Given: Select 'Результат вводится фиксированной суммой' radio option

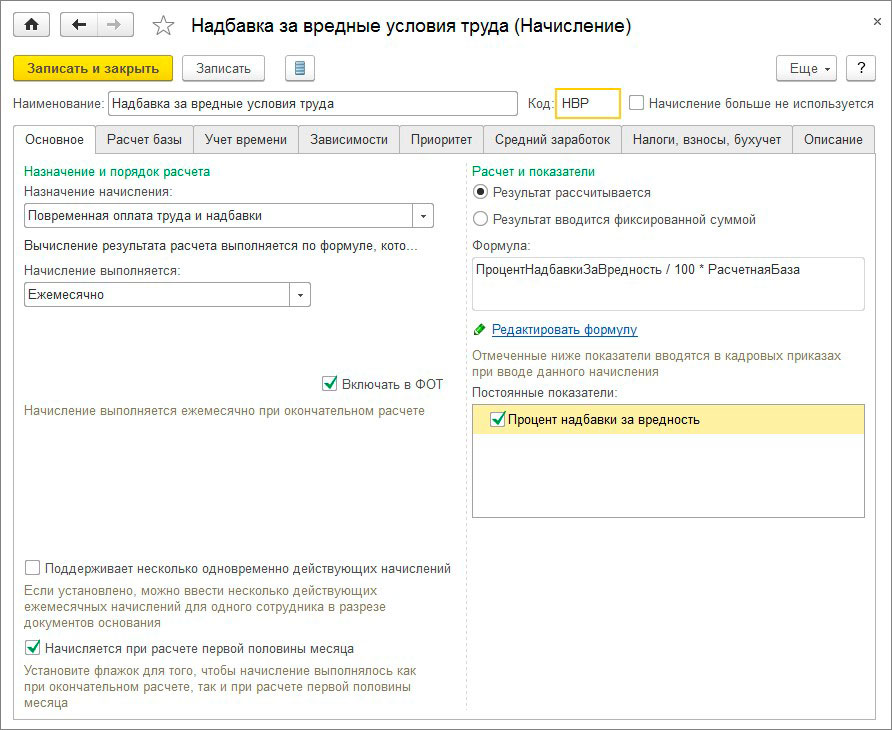Looking at the screenshot, I should [481, 219].
